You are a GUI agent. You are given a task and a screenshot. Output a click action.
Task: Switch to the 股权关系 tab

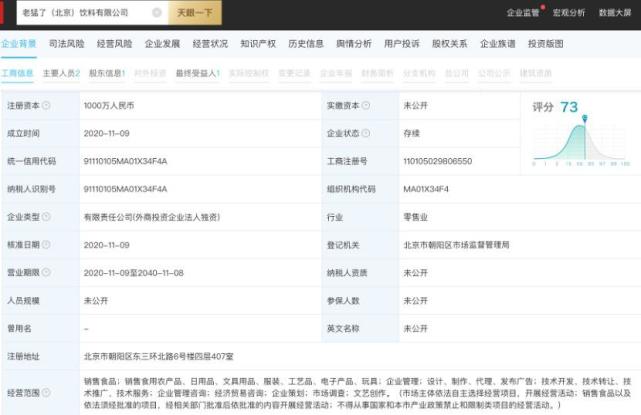click(450, 44)
